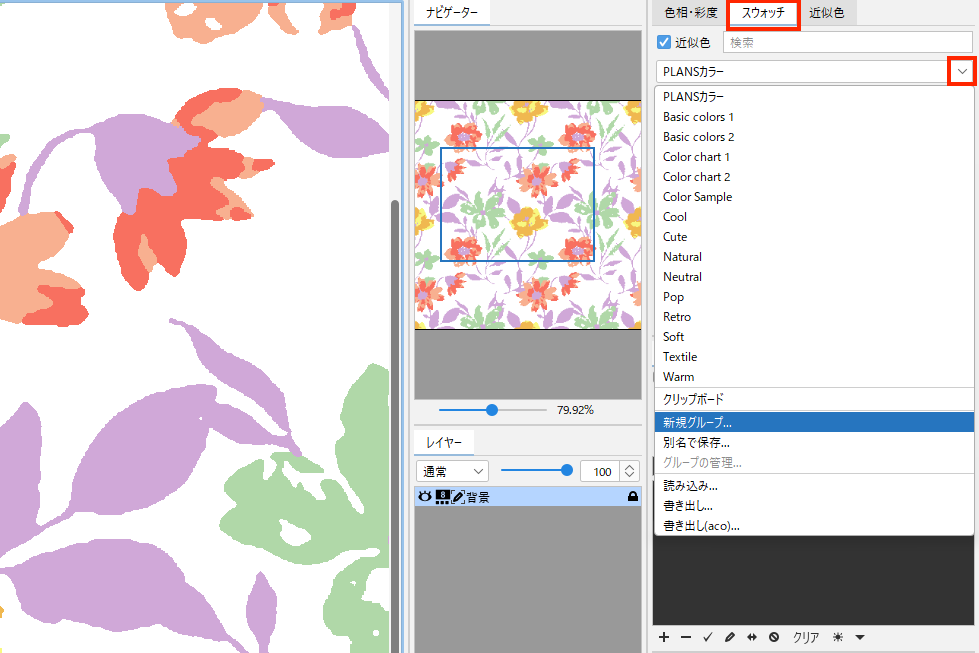Choose Color Sample swatch group
The image size is (979, 653).
pos(814,197)
